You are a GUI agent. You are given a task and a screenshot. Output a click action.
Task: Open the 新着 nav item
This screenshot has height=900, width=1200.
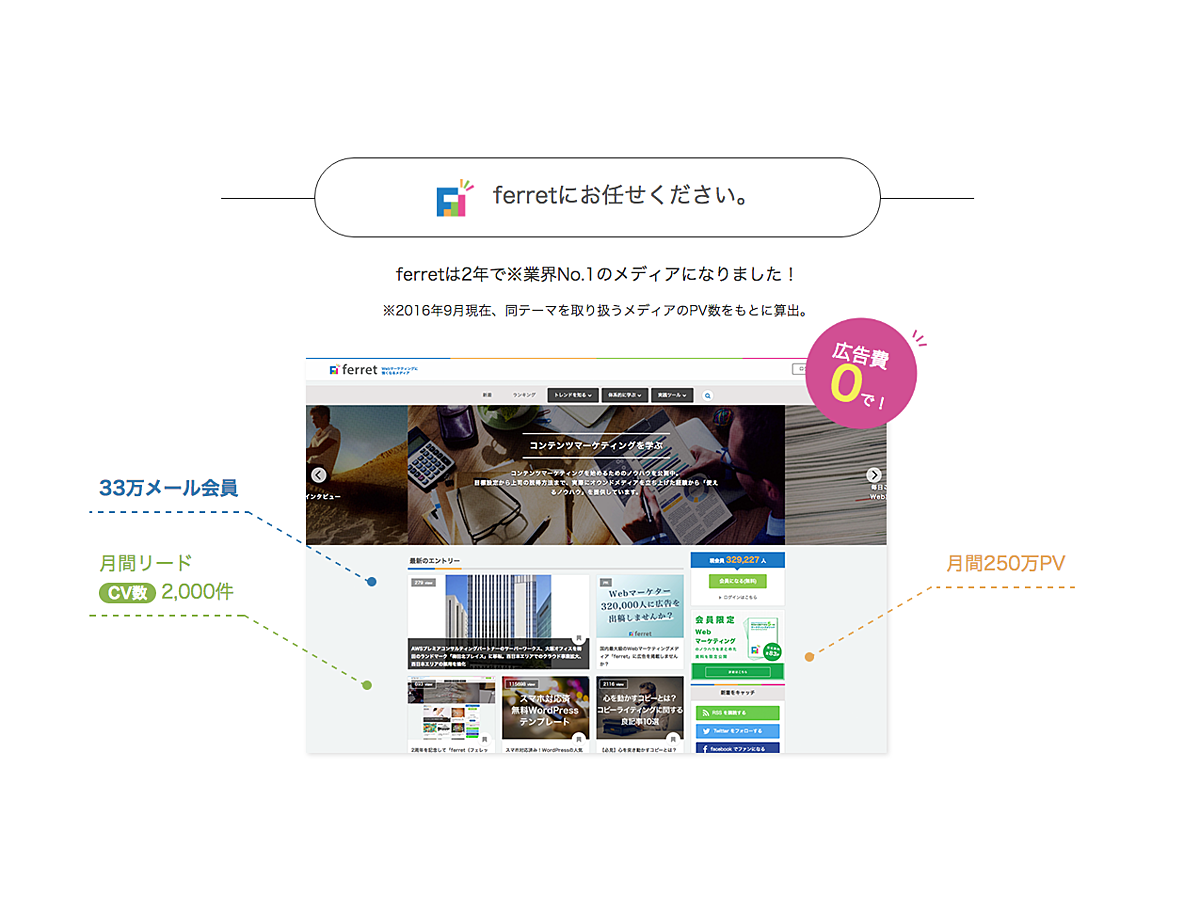[487, 395]
